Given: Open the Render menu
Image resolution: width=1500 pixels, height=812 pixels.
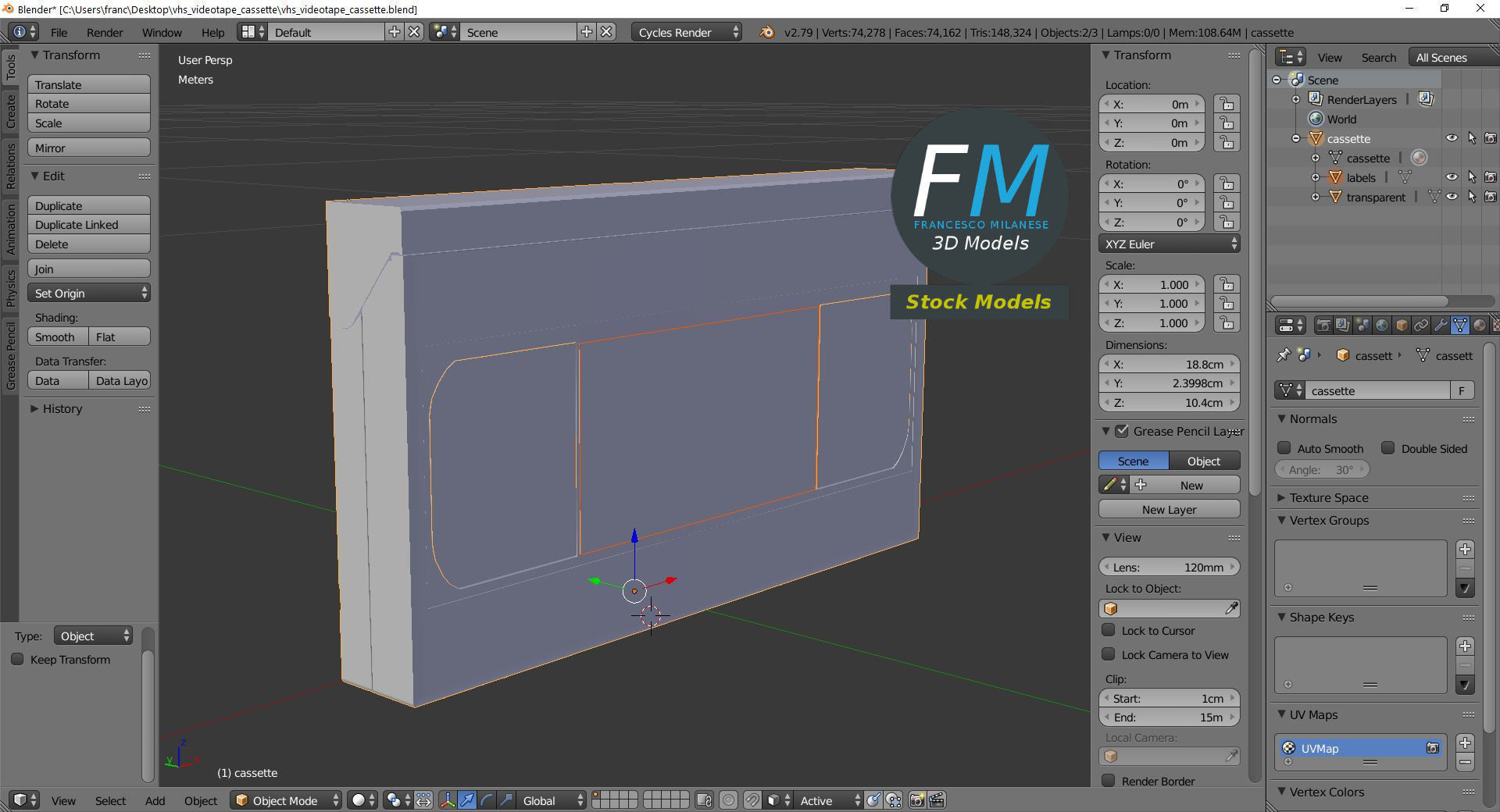Looking at the screenshot, I should tap(105, 32).
